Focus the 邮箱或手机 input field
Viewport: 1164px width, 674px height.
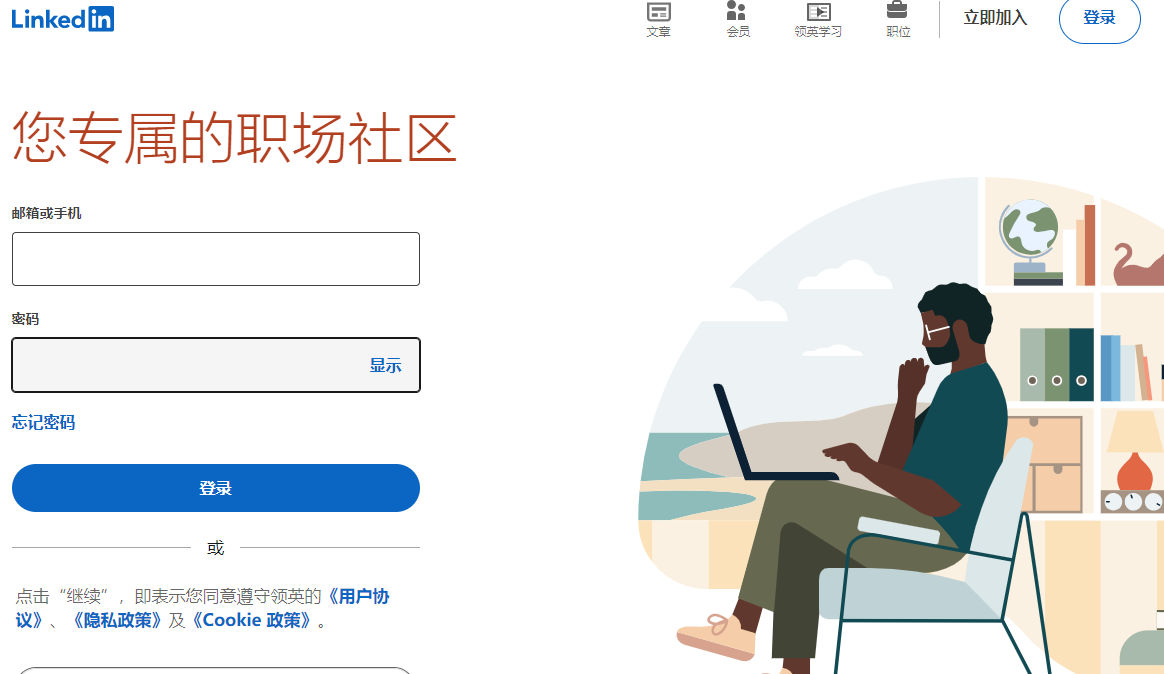[x=216, y=259]
